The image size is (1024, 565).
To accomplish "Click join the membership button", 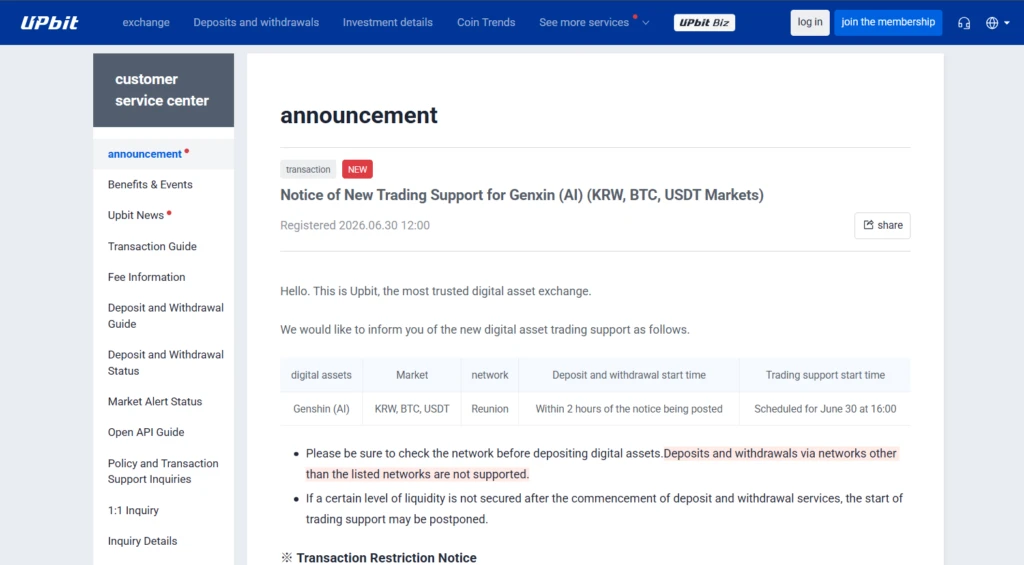I will (888, 22).
